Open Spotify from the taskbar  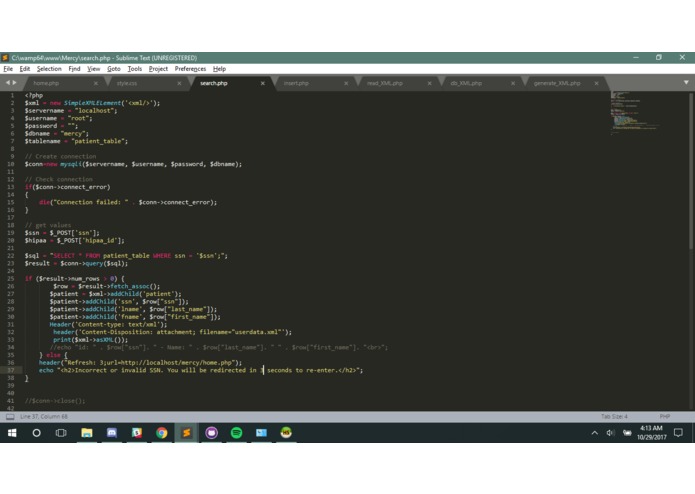(236, 433)
